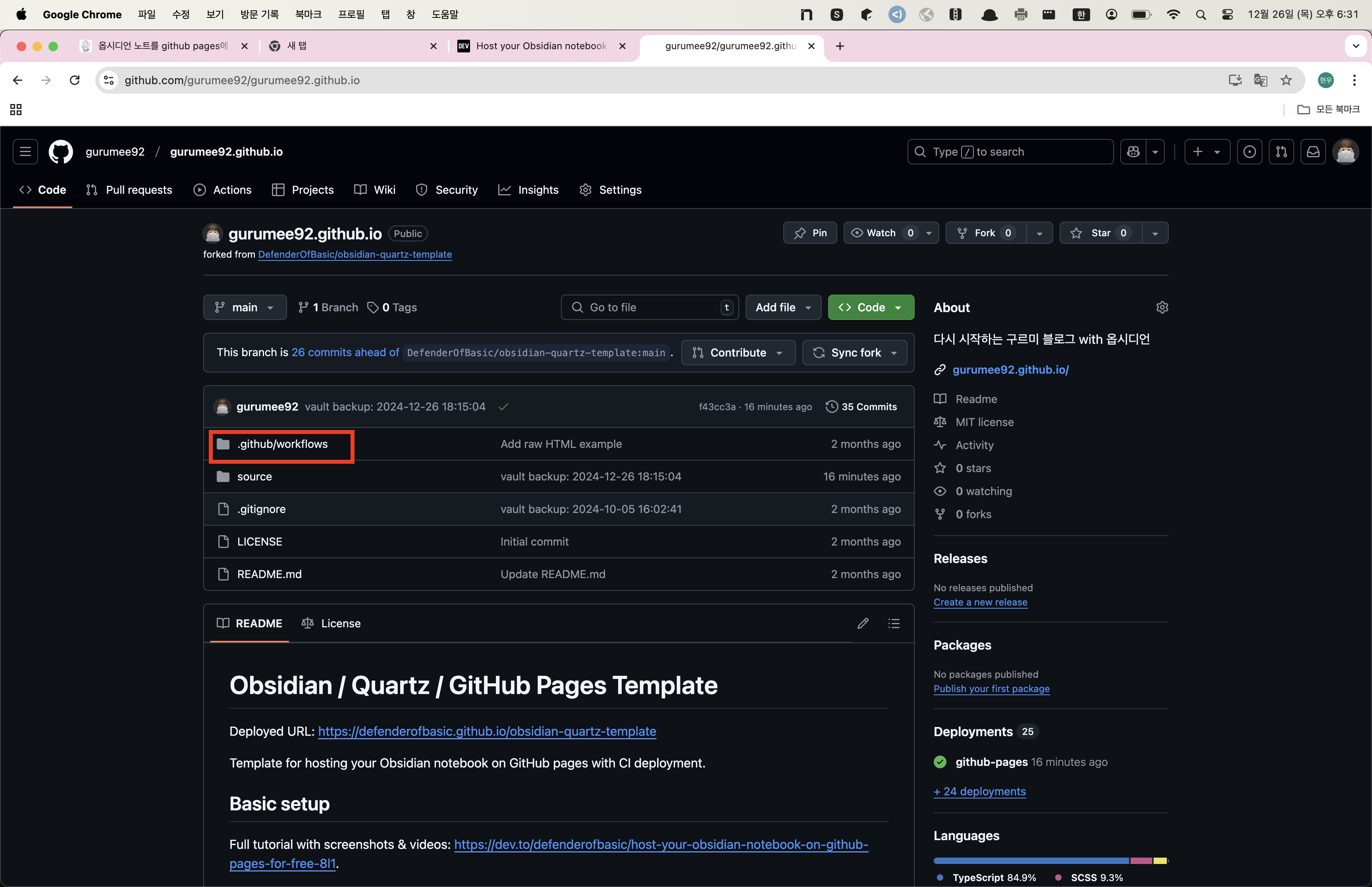Open the Add file dropdown

(x=783, y=307)
